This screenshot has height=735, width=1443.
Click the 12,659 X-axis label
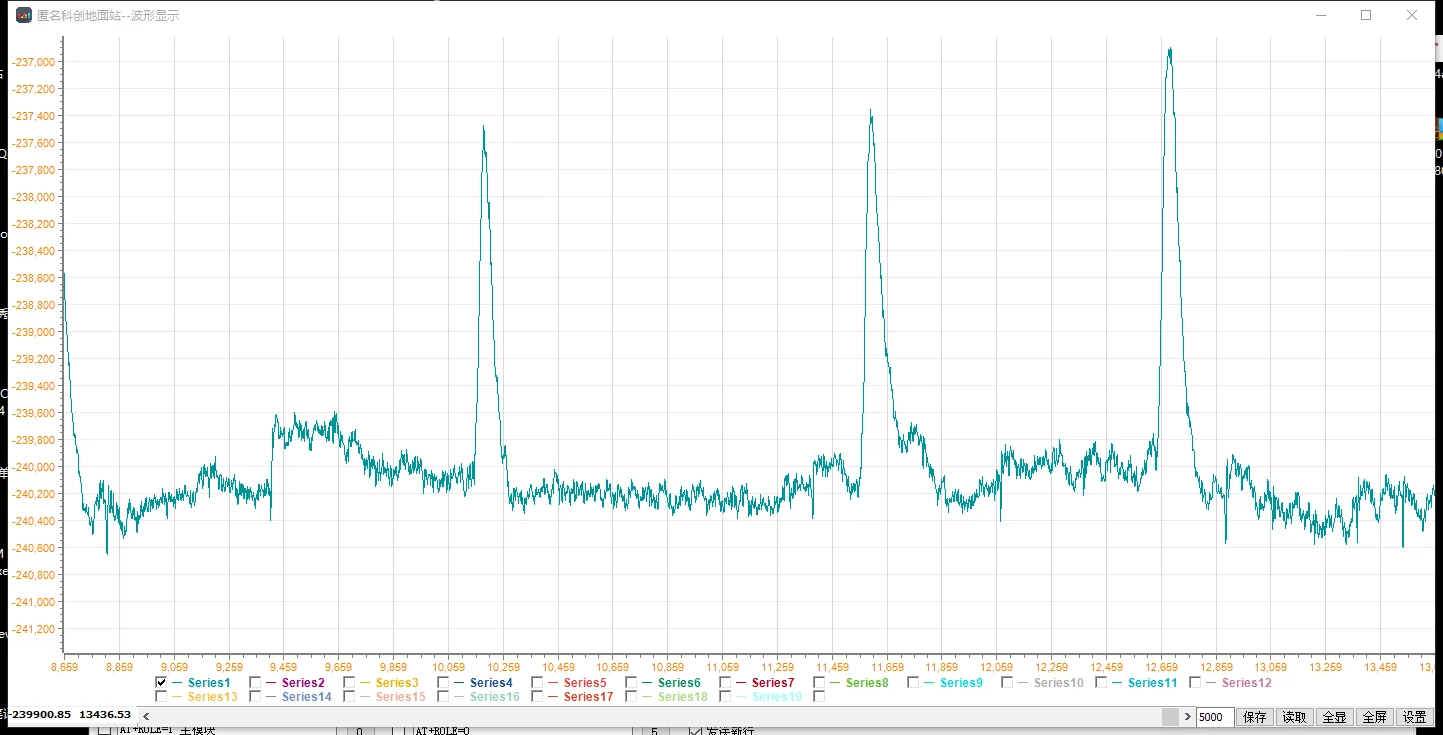pyautogui.click(x=1161, y=667)
